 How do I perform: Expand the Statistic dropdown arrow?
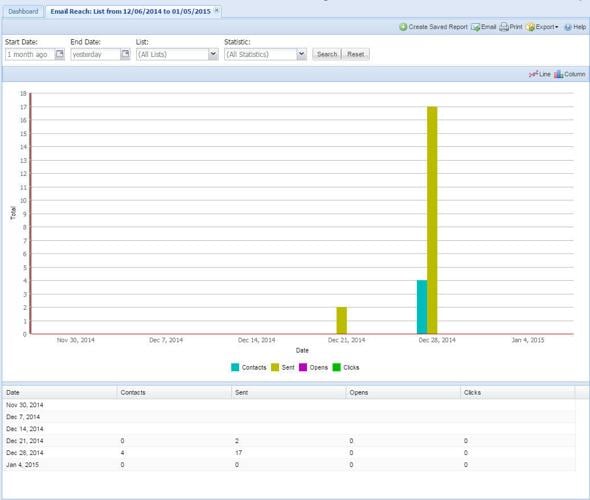(301, 55)
